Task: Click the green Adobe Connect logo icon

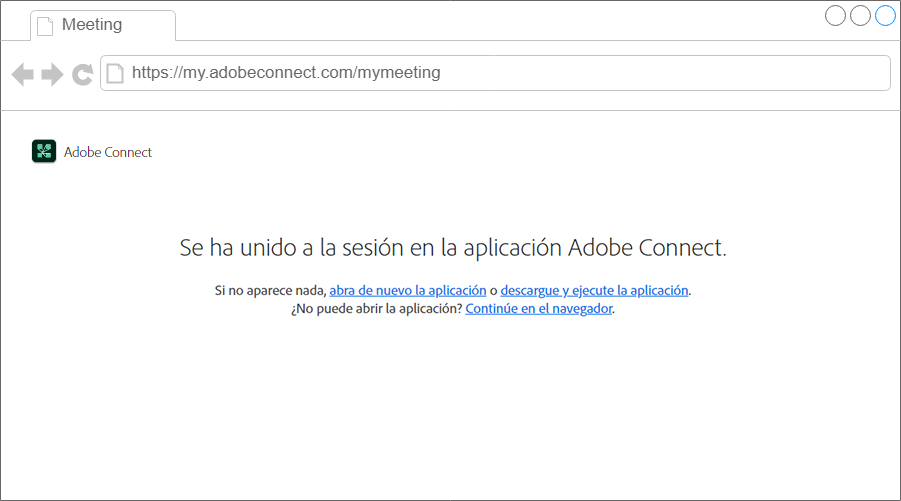Action: tap(44, 152)
